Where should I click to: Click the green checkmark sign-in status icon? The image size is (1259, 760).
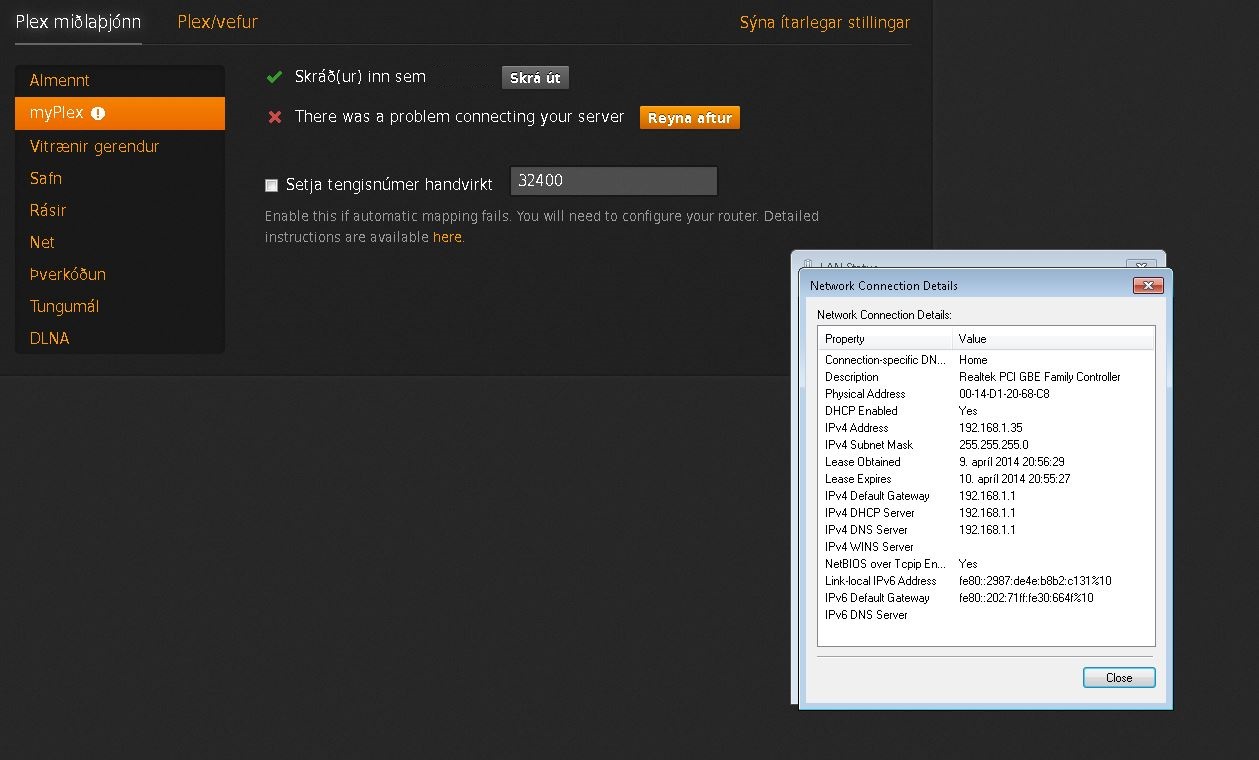click(x=274, y=77)
